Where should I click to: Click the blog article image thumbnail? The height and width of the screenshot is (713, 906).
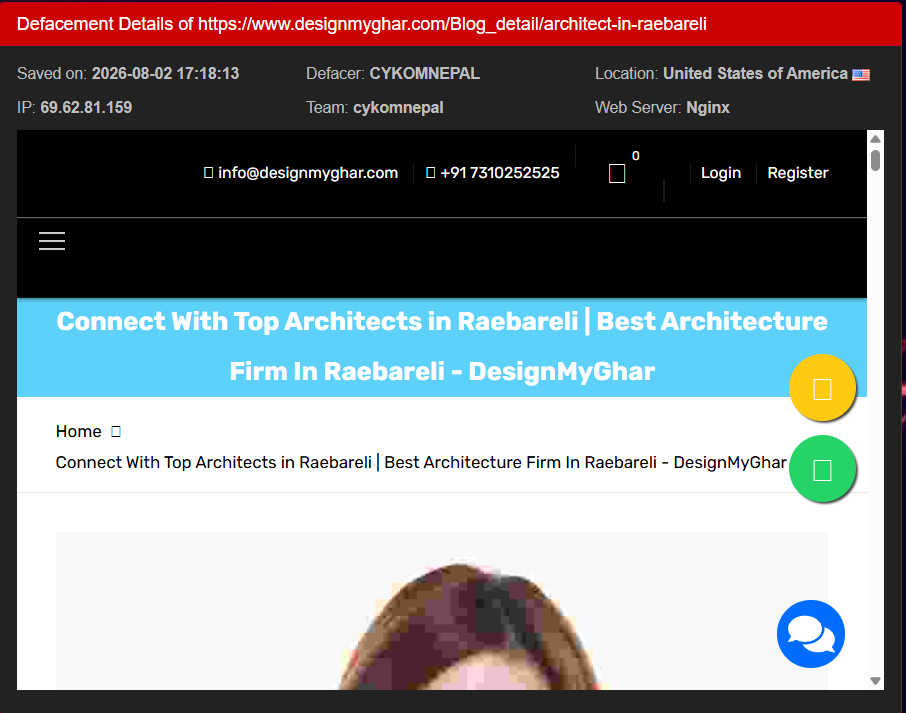(x=442, y=611)
